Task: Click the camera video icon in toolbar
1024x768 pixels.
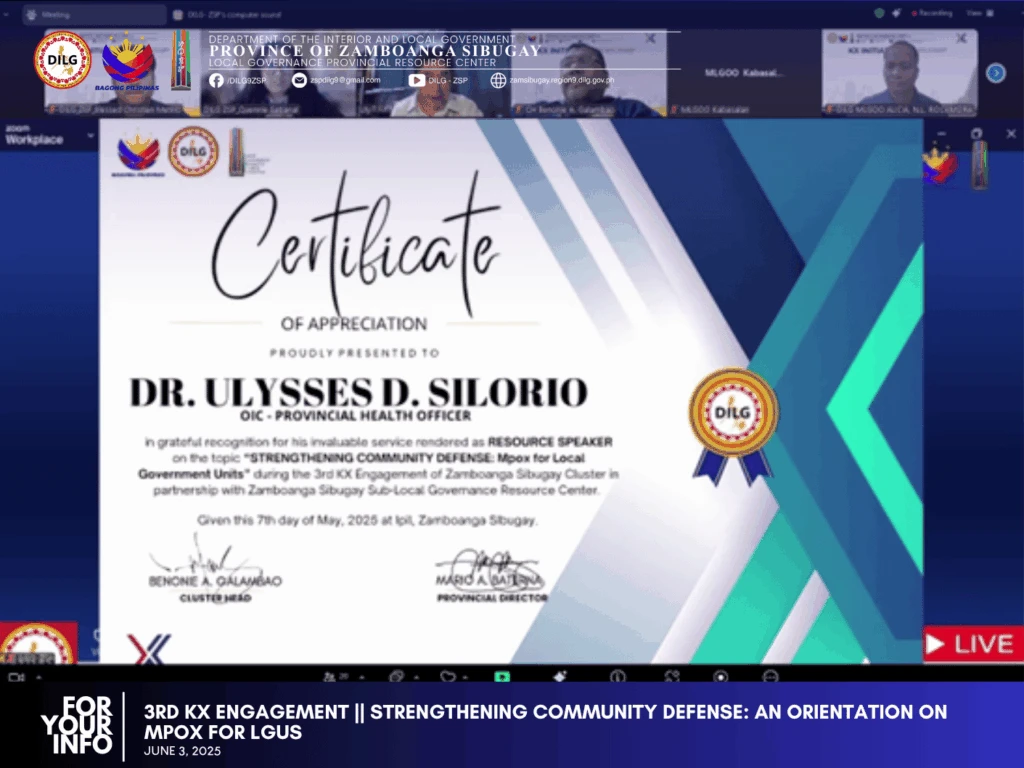Action: click(16, 677)
